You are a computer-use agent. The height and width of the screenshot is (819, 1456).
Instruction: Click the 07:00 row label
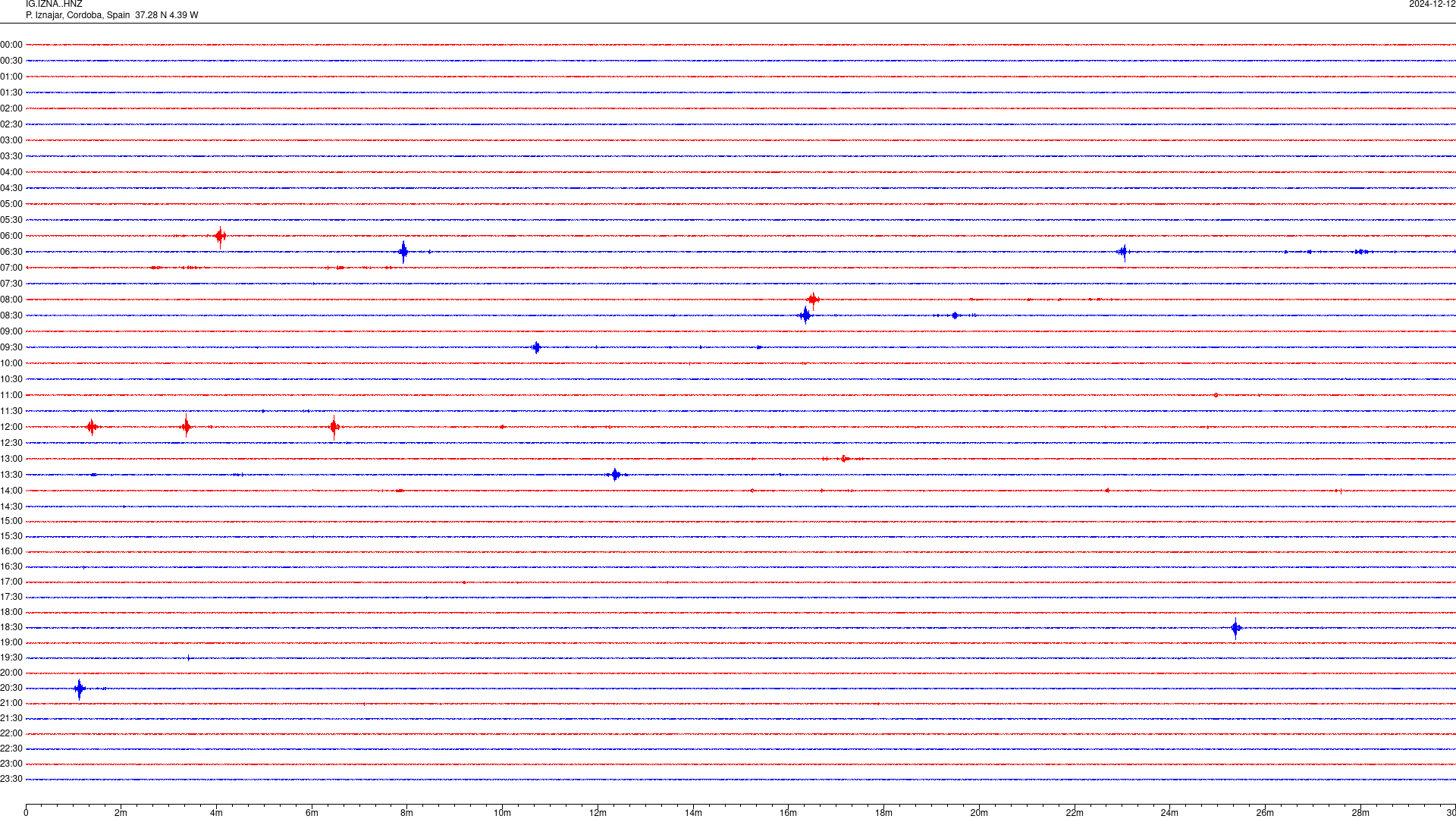(x=11, y=268)
